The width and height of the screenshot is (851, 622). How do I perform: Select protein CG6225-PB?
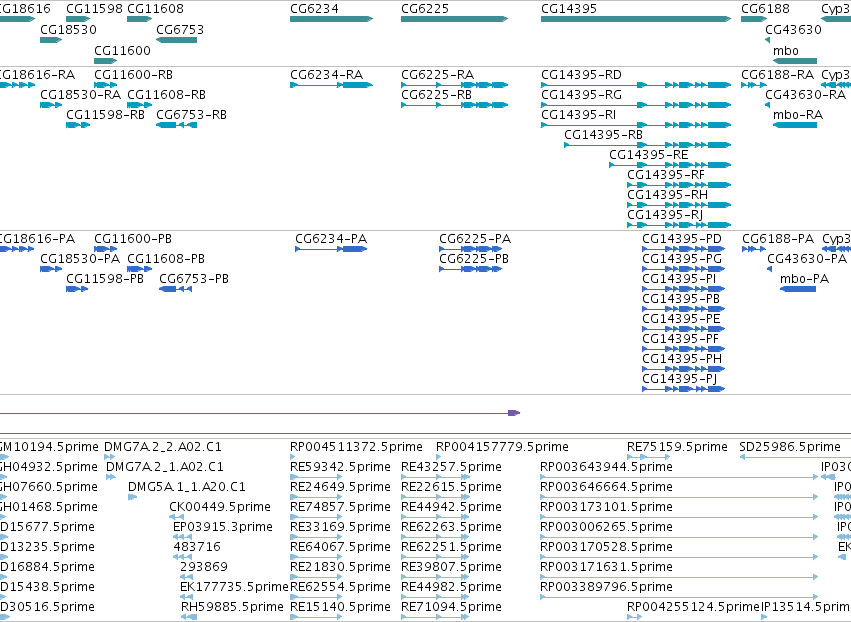474,259
